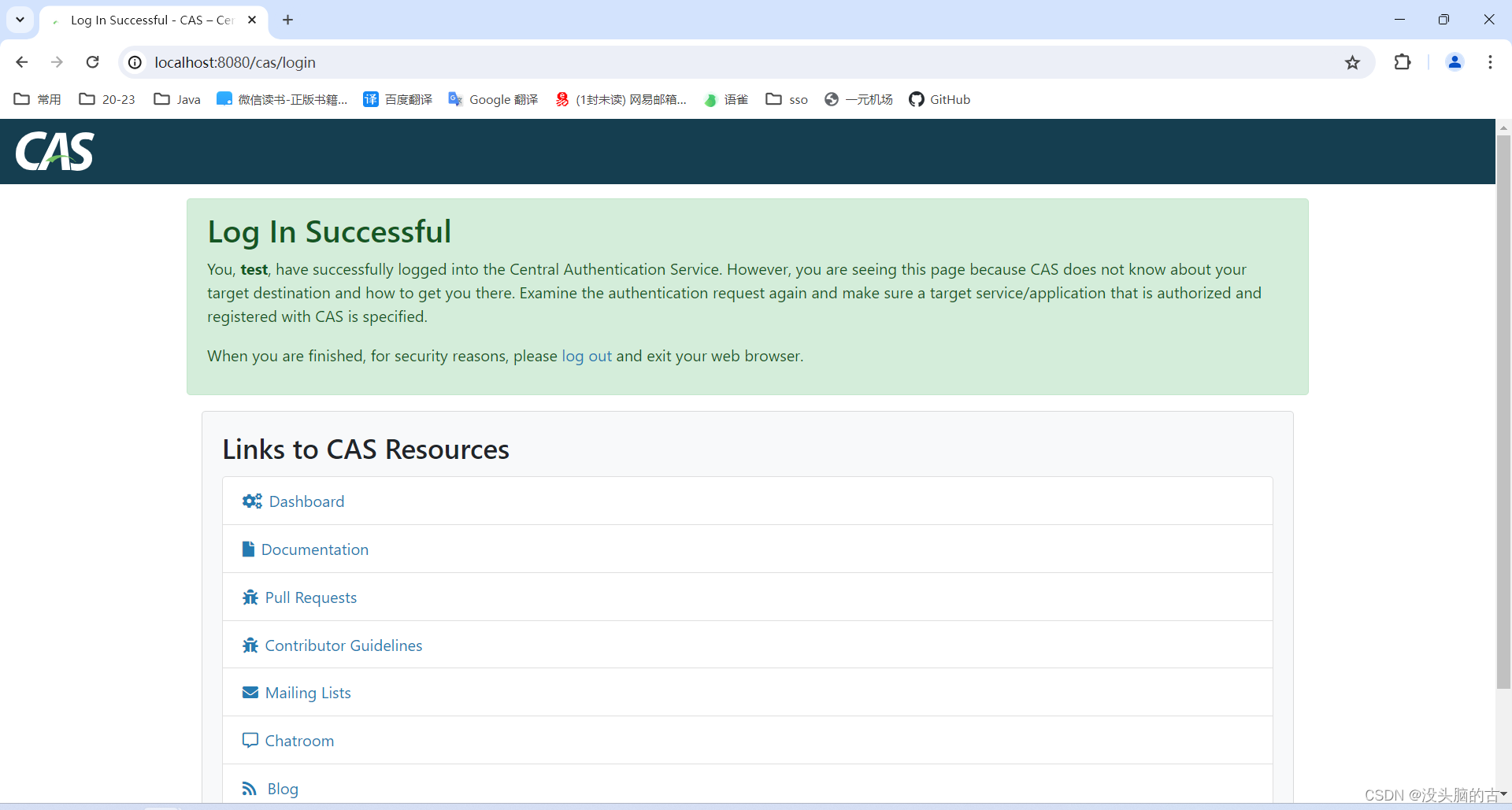Select the Log In Successful - CAS tab
1512x810 pixels.
[152, 20]
